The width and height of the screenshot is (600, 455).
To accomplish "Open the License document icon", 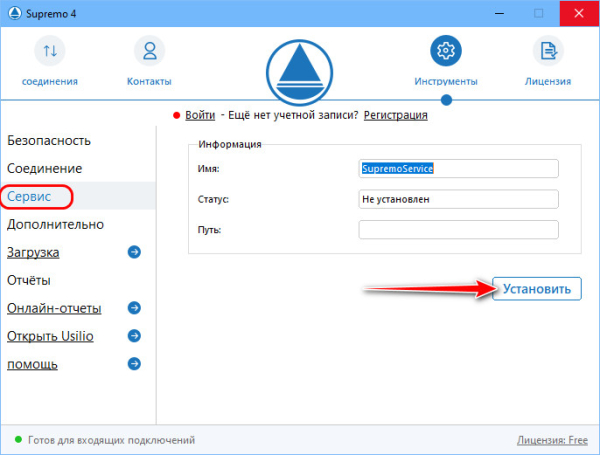I will pos(547,50).
